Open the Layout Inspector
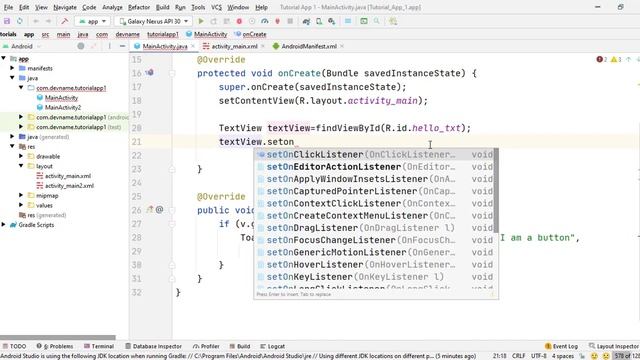The width and height of the screenshot is (640, 360). click(613, 346)
